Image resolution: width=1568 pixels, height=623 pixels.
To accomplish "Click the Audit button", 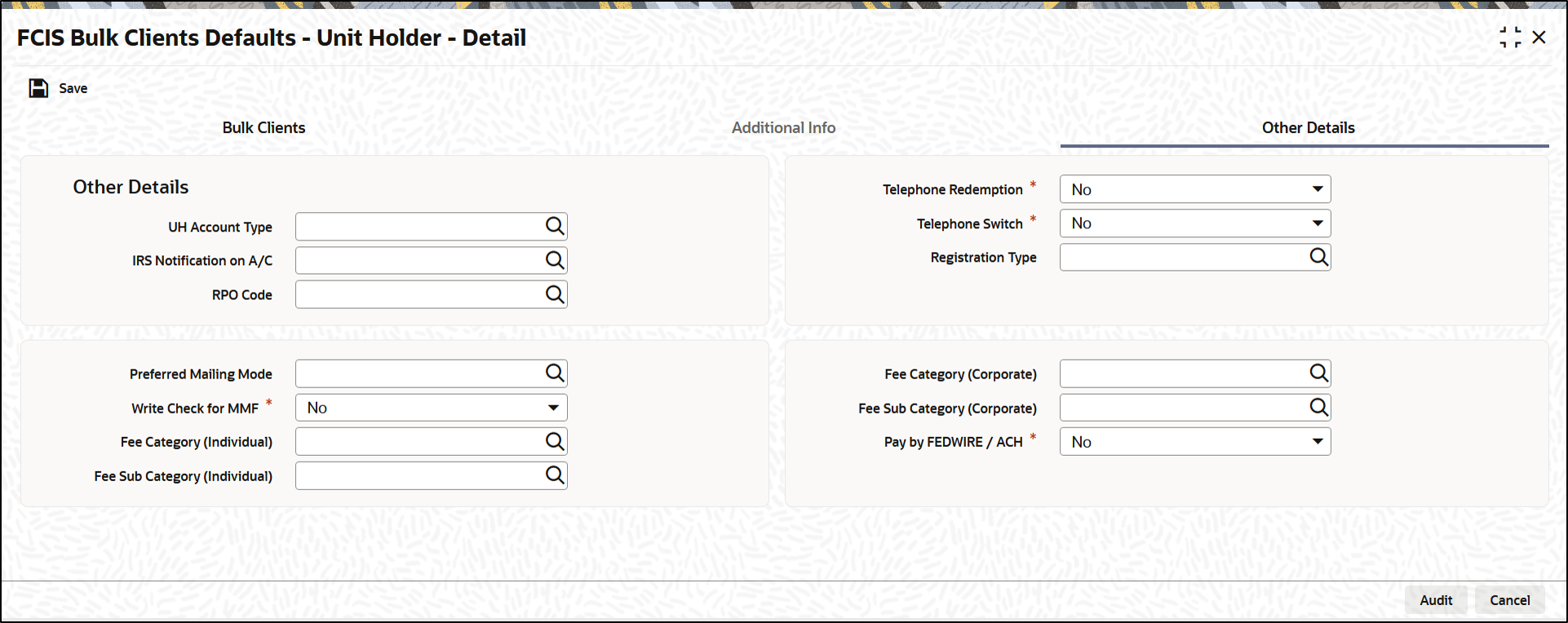I will 1436,600.
